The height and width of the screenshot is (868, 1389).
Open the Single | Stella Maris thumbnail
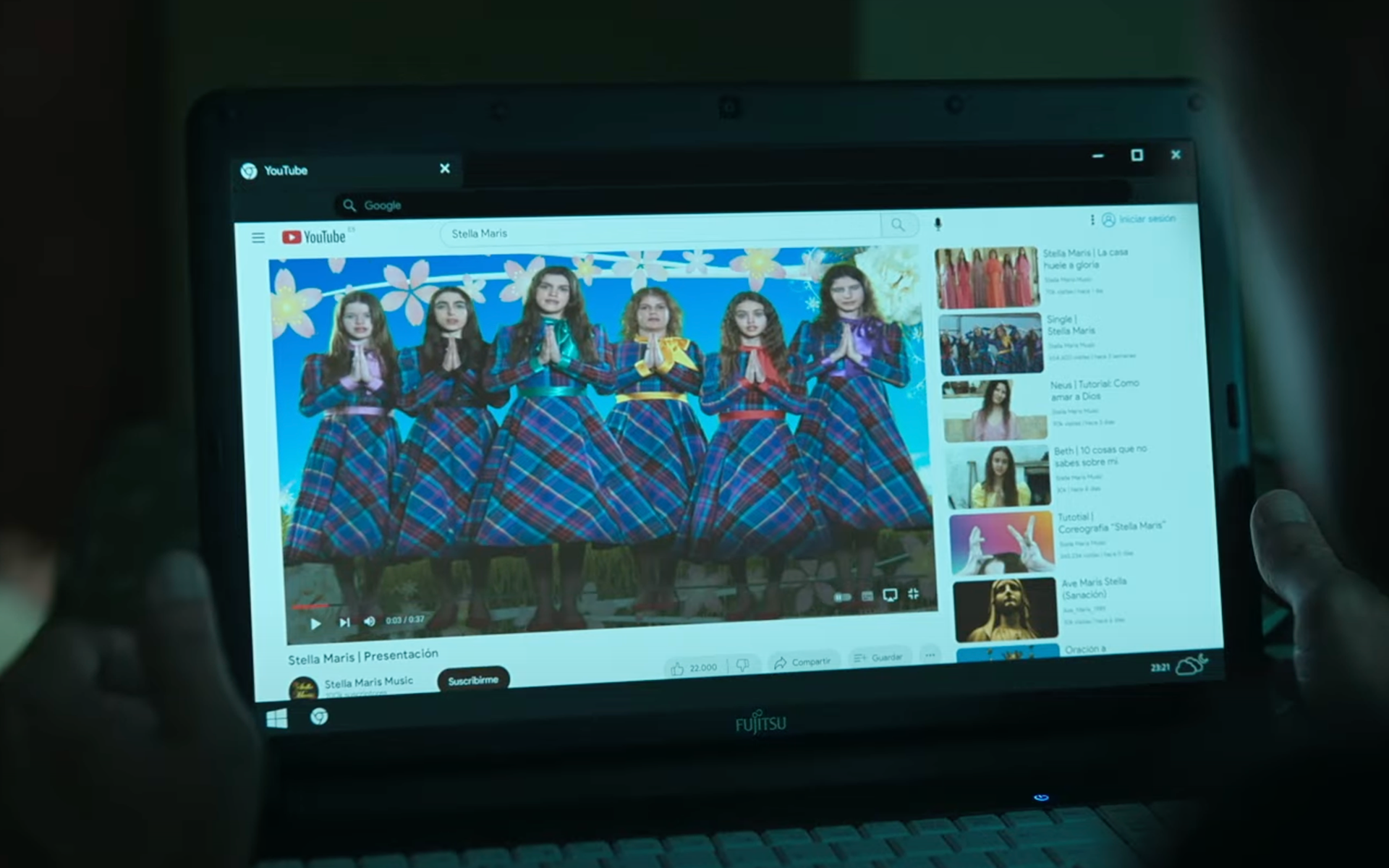coord(991,344)
